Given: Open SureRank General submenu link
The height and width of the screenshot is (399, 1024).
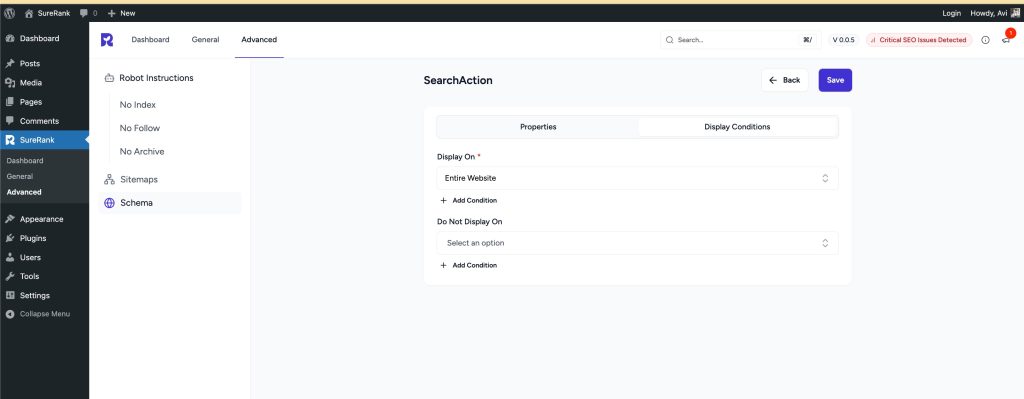Looking at the screenshot, I should click(20, 176).
